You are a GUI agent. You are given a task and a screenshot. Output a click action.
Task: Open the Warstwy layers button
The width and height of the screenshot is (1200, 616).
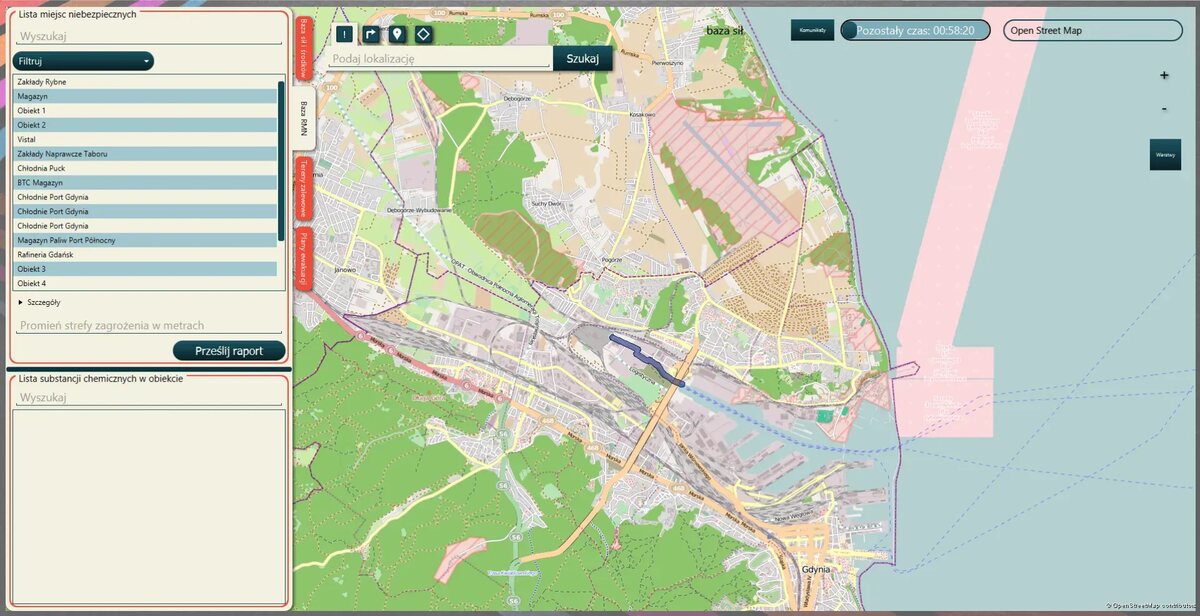(x=1165, y=155)
